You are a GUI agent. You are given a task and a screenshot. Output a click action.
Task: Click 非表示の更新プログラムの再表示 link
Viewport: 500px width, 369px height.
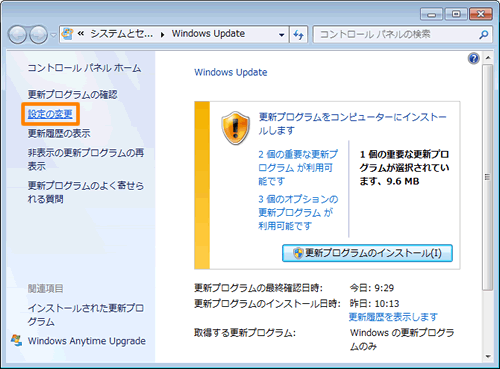coord(86,159)
